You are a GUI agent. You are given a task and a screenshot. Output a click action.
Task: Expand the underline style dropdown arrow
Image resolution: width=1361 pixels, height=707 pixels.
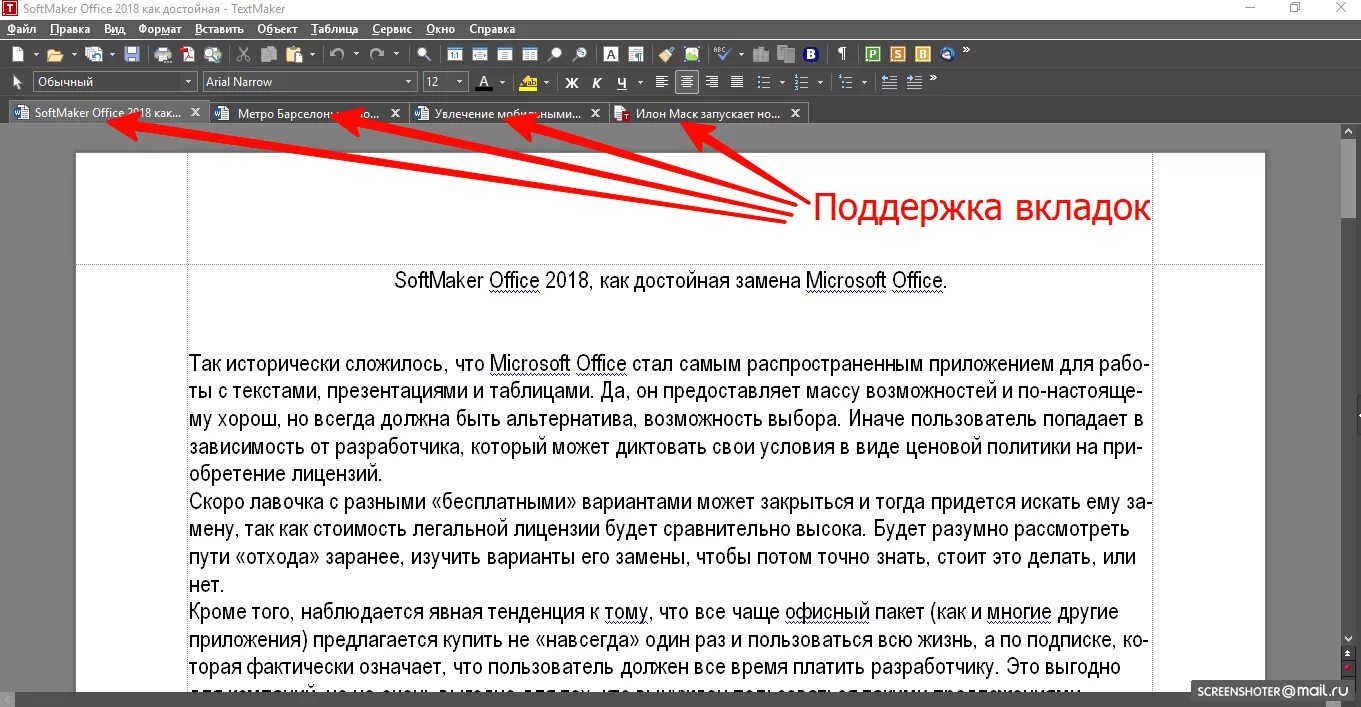640,82
